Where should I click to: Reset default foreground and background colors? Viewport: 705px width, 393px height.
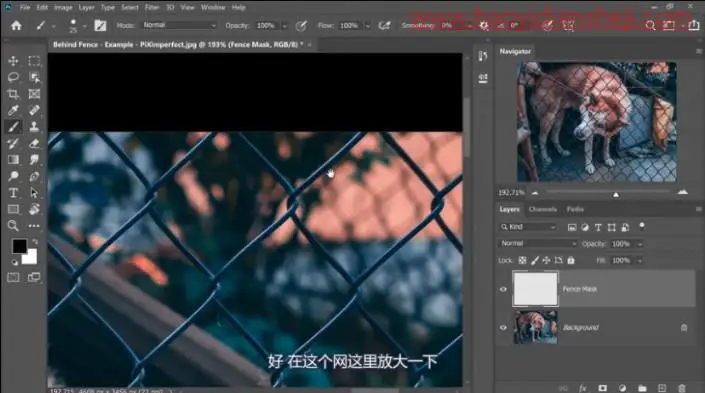14,262
